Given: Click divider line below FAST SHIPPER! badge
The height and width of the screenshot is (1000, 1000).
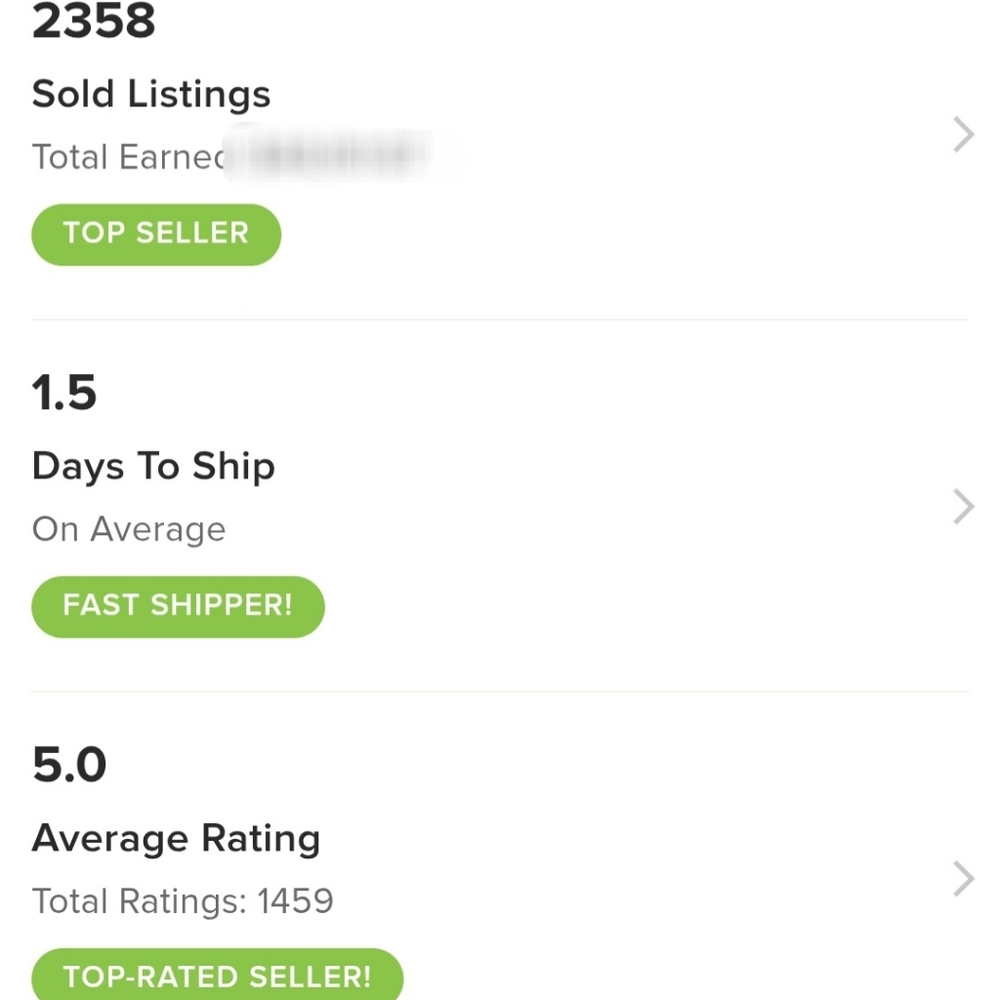Looking at the screenshot, I should [x=500, y=691].
